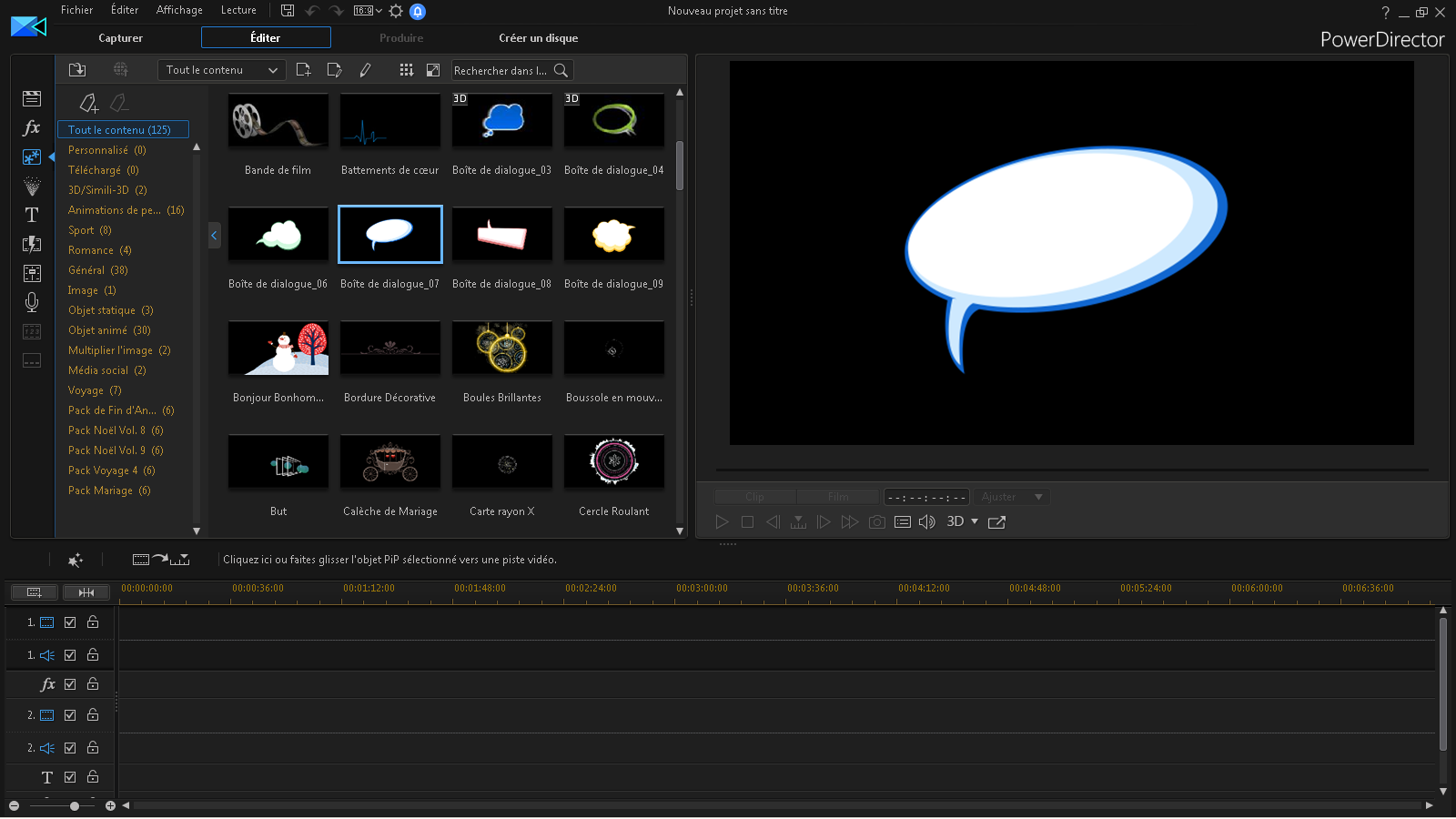Viewport: 1456px width, 819px height.
Task: Select the 'Animations de pe...' tag
Action: click(x=126, y=210)
